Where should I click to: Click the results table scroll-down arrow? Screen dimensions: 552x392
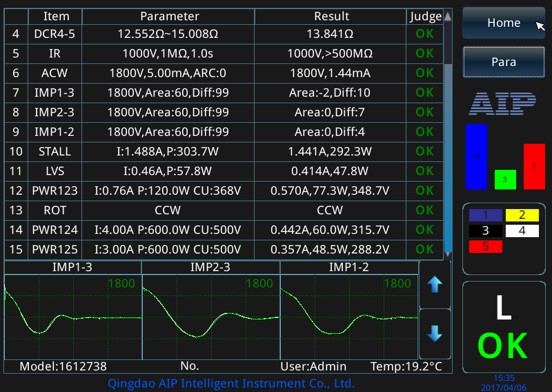[448, 254]
